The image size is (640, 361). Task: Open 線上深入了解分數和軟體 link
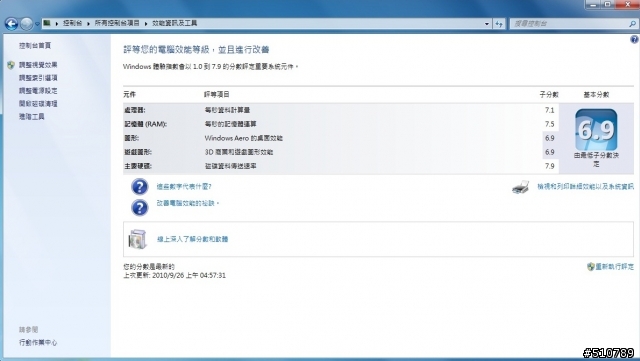click(x=192, y=239)
